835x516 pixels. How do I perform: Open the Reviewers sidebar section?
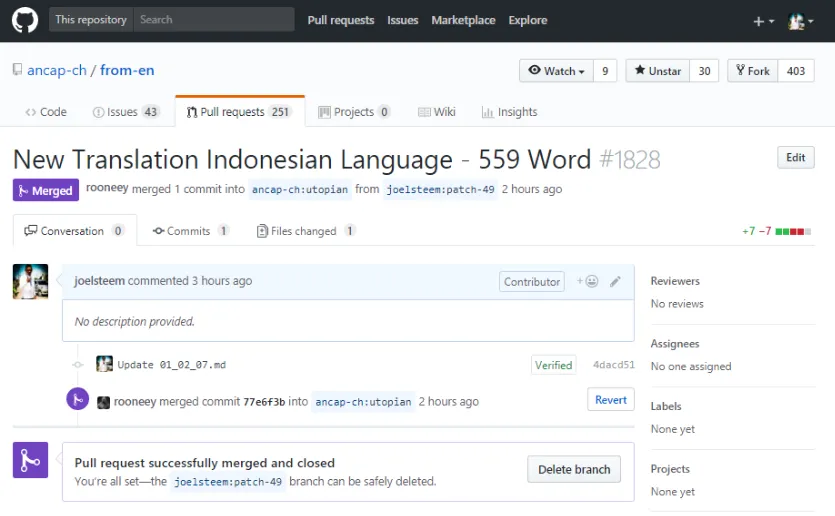click(675, 281)
